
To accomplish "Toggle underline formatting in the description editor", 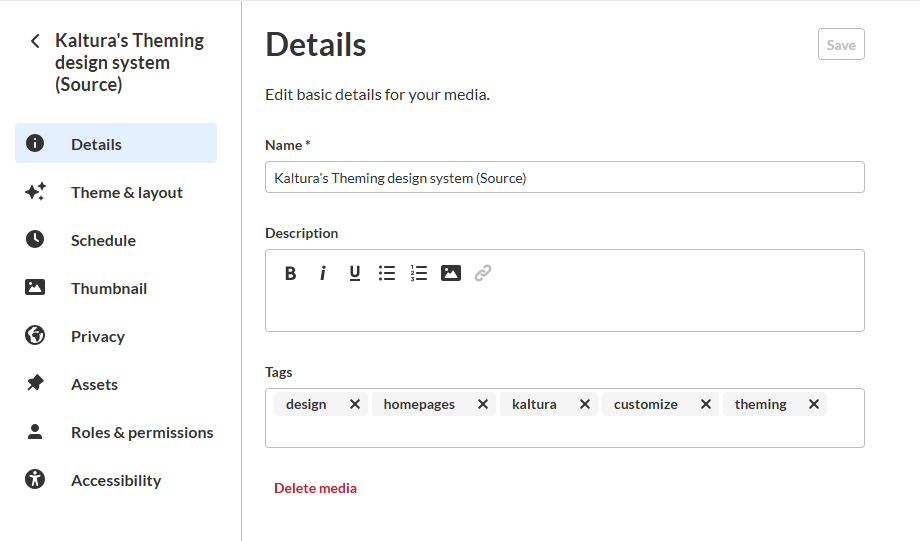I will click(354, 273).
